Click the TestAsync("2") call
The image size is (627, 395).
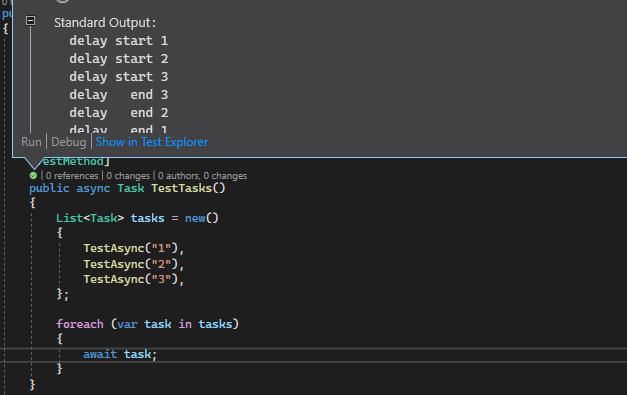point(130,264)
